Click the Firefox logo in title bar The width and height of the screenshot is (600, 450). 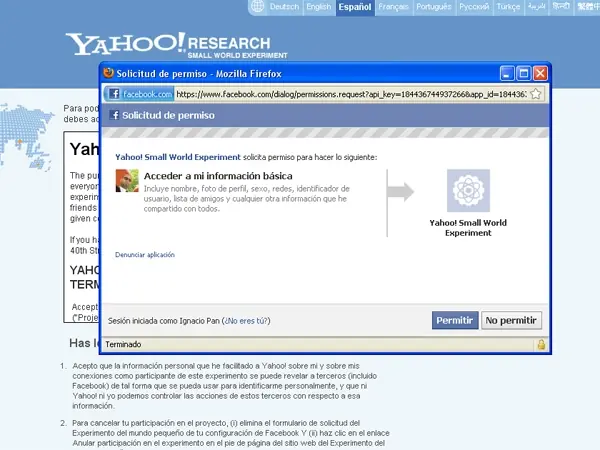coord(108,73)
